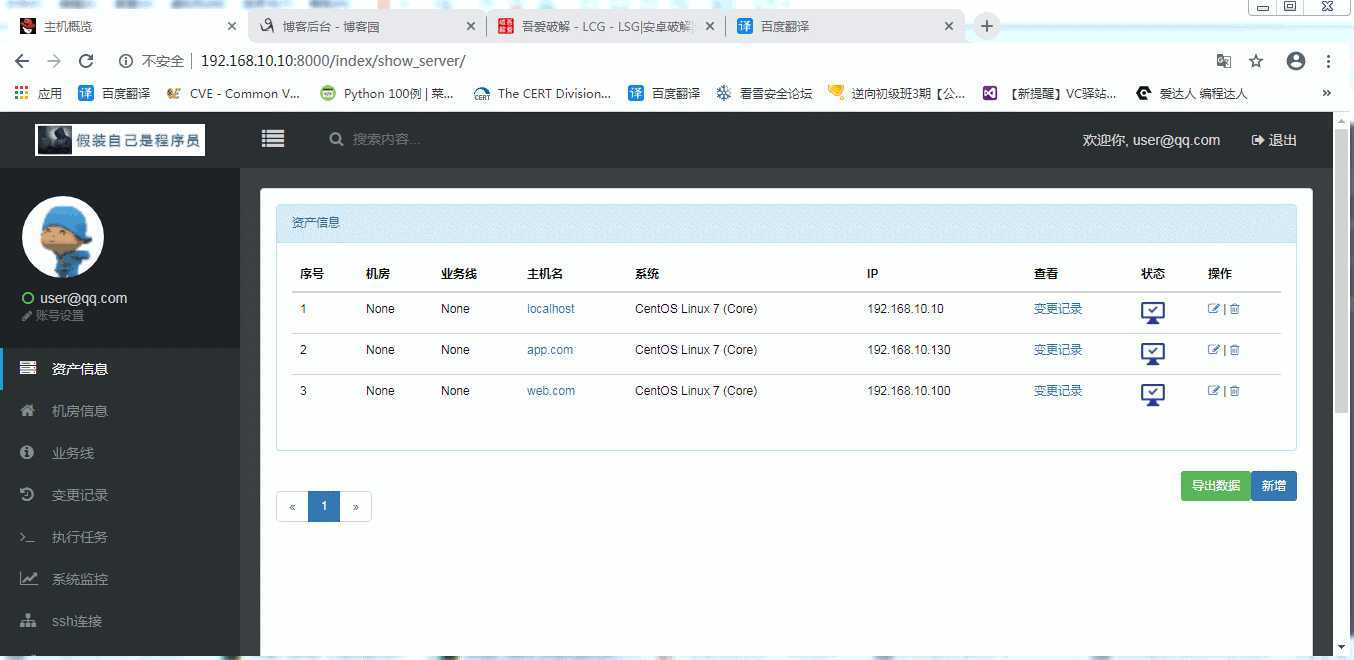Delete the web.com server entry
Screen dimensions: 1354x660
pyautogui.click(x=1234, y=391)
